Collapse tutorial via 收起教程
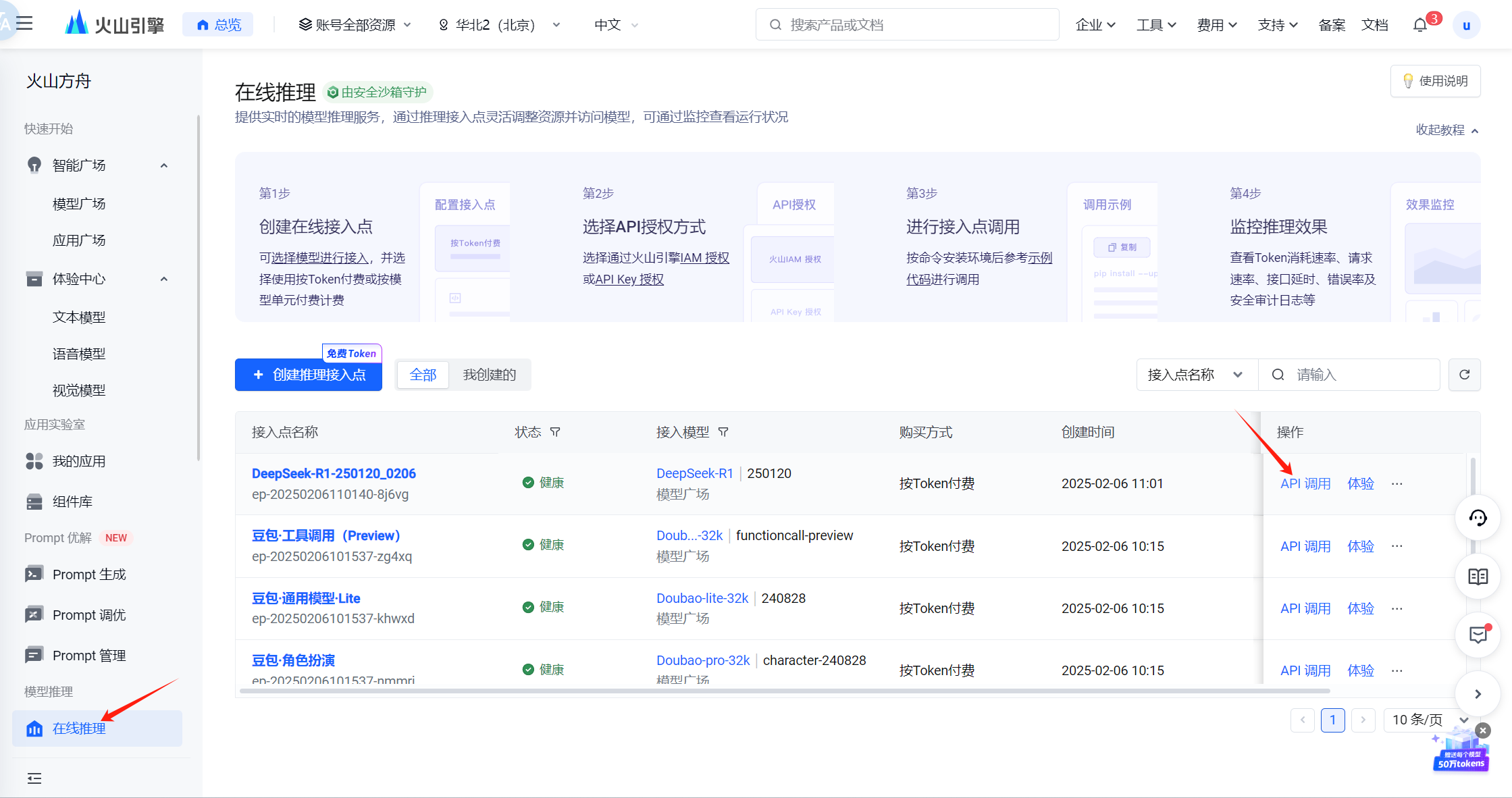 click(x=1447, y=130)
